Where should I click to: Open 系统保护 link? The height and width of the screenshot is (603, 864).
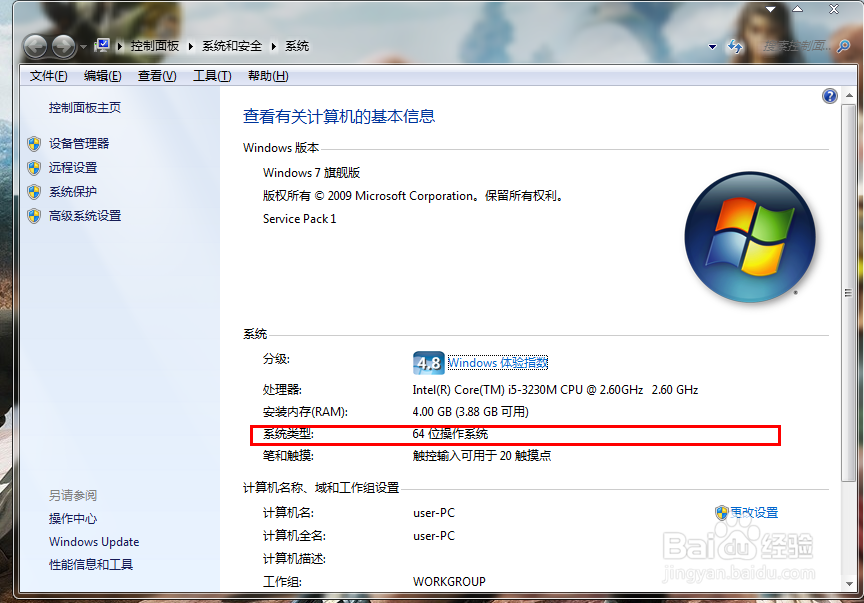coord(73,191)
